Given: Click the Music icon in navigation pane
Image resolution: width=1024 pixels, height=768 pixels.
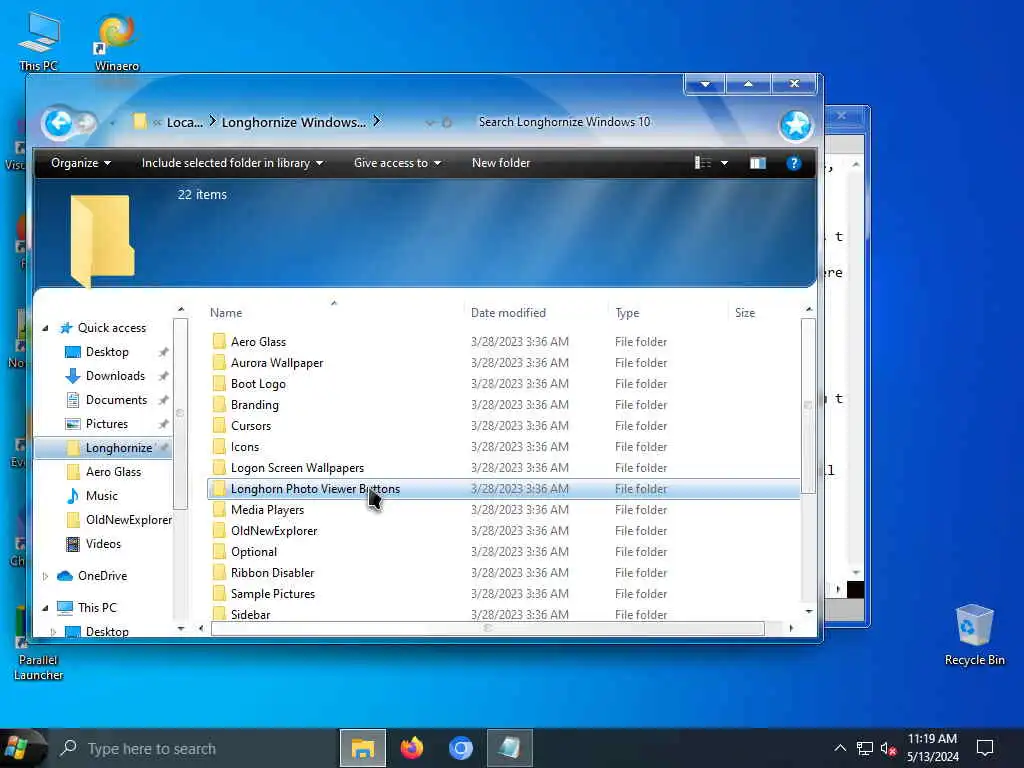Looking at the screenshot, I should point(72,496).
